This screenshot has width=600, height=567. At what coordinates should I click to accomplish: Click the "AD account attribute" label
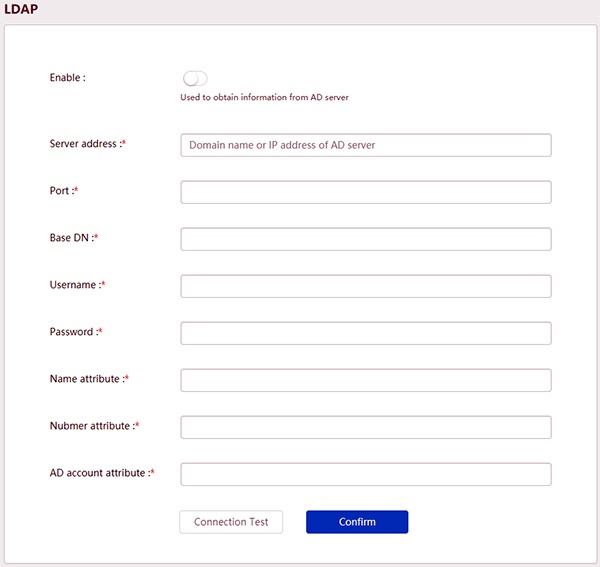(99, 473)
